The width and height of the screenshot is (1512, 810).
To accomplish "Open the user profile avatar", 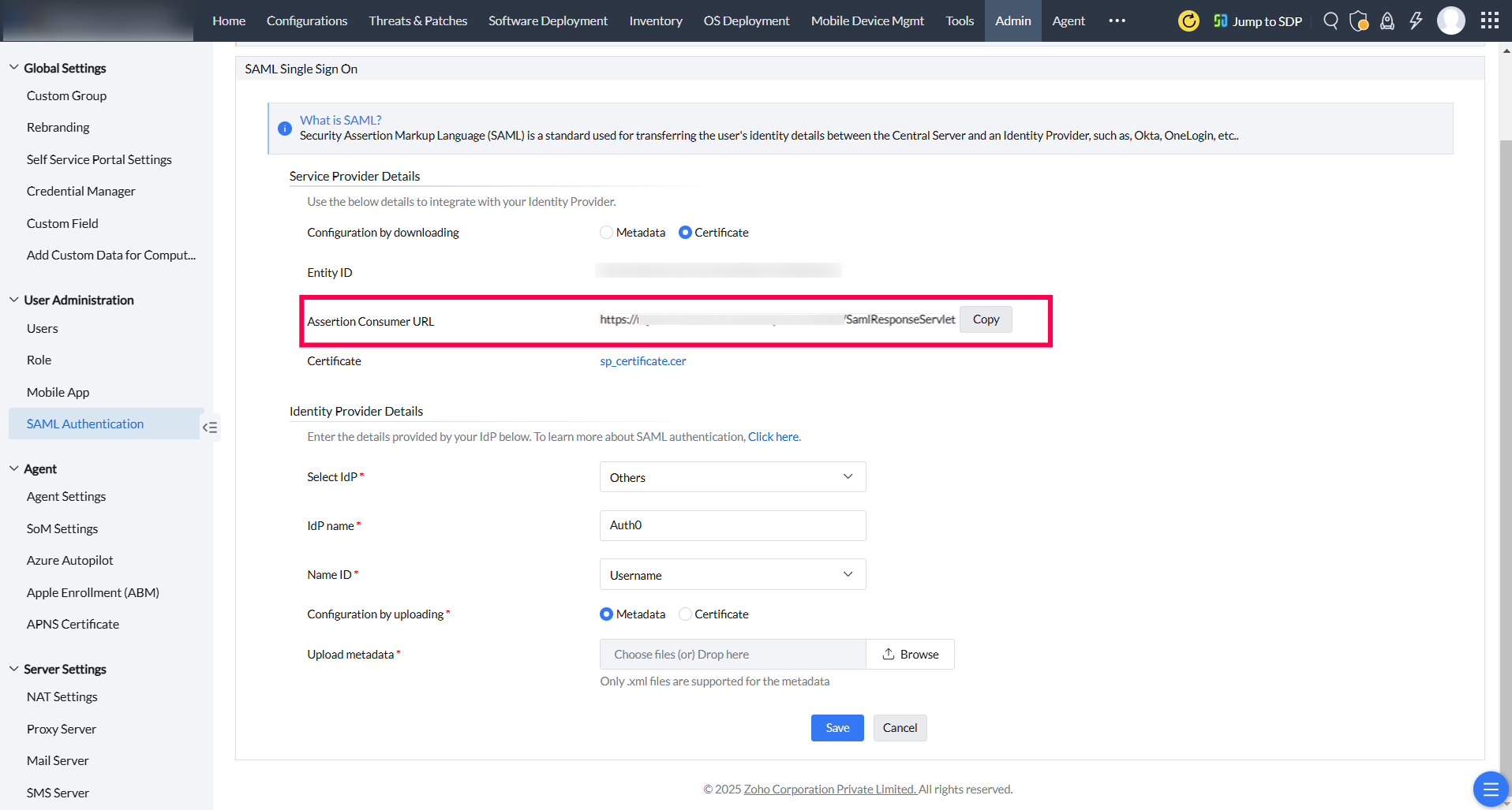I will tap(1451, 21).
